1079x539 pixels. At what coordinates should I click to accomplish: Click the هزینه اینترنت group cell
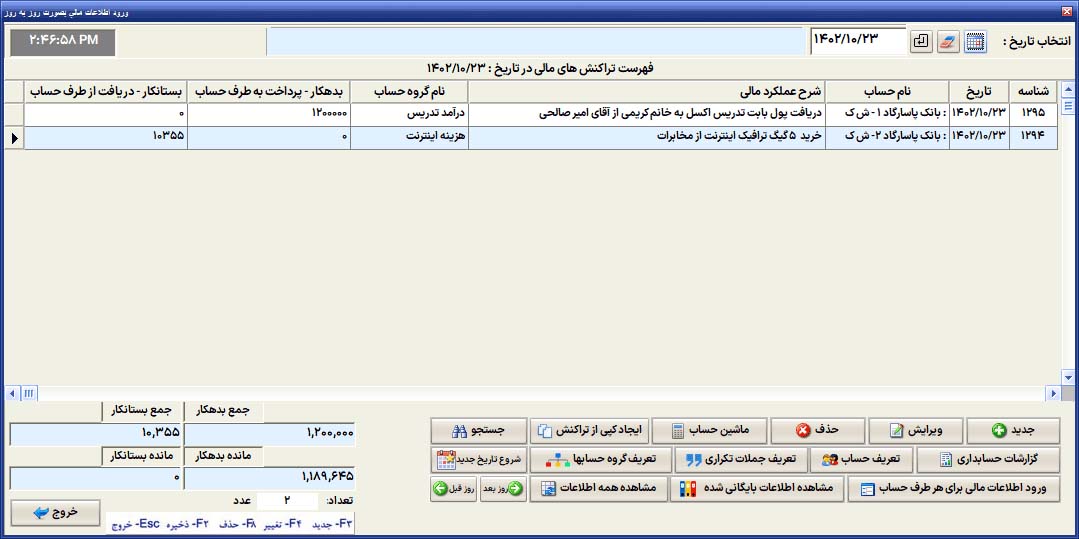tap(409, 138)
